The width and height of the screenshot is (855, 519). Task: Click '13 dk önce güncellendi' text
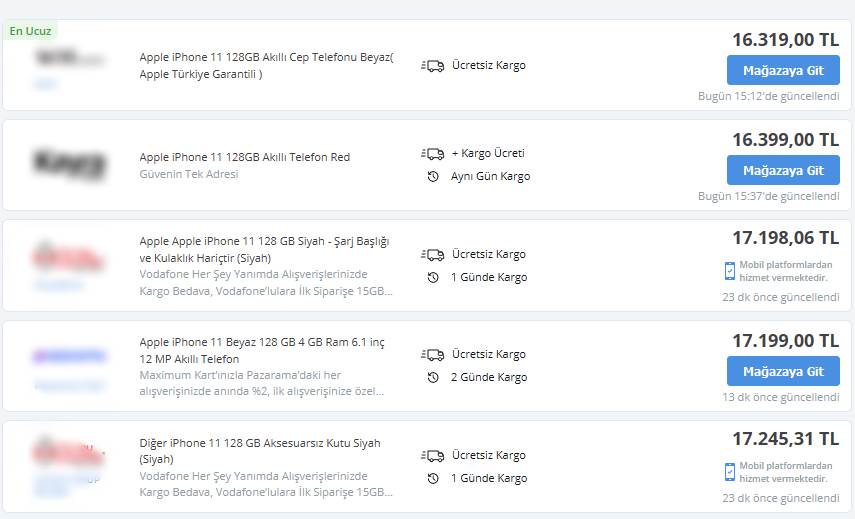click(x=781, y=397)
